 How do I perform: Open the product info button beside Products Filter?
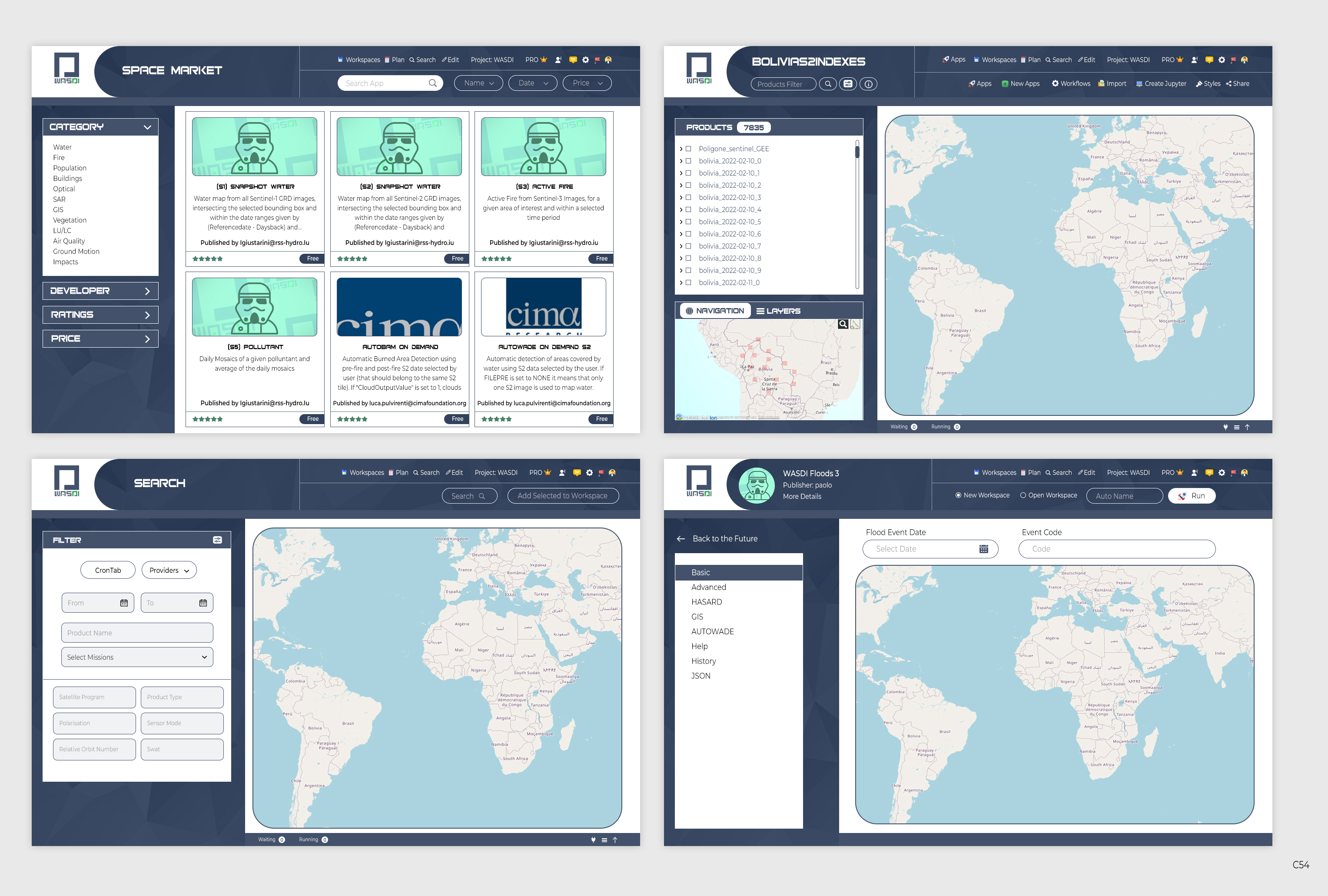point(868,84)
